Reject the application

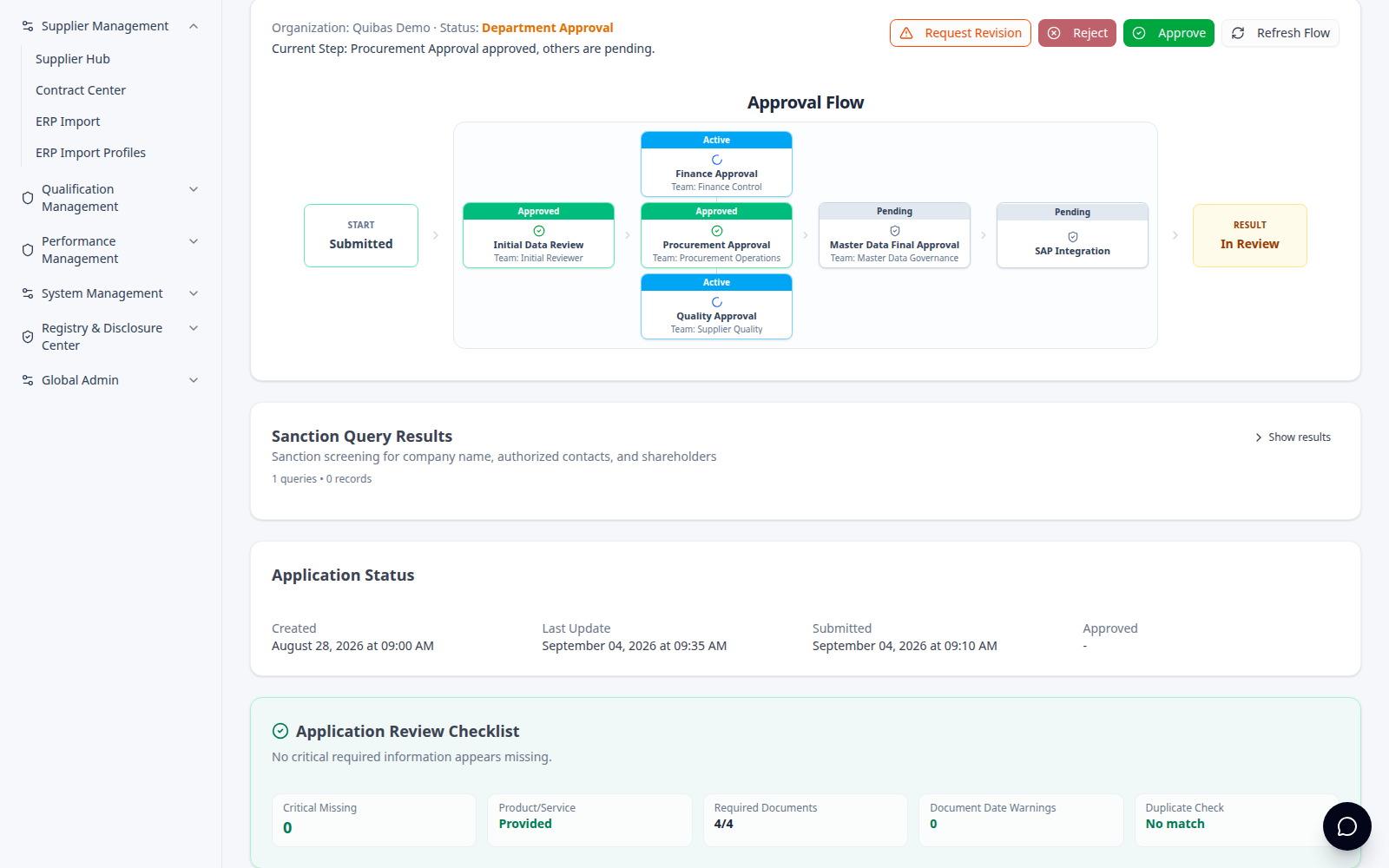point(1077,33)
